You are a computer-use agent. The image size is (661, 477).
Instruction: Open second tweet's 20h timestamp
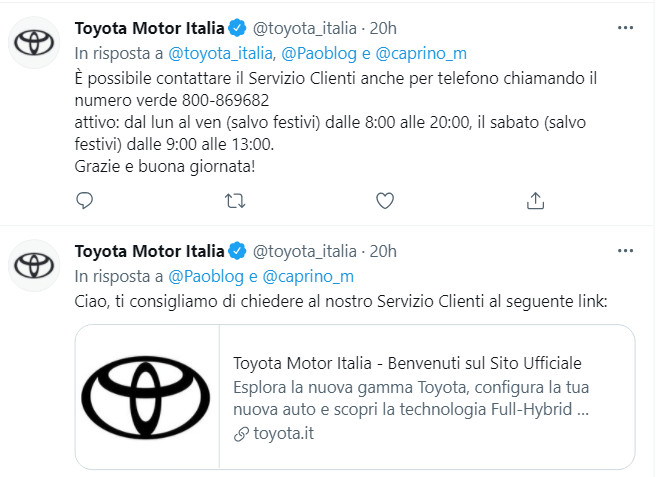(x=383, y=250)
